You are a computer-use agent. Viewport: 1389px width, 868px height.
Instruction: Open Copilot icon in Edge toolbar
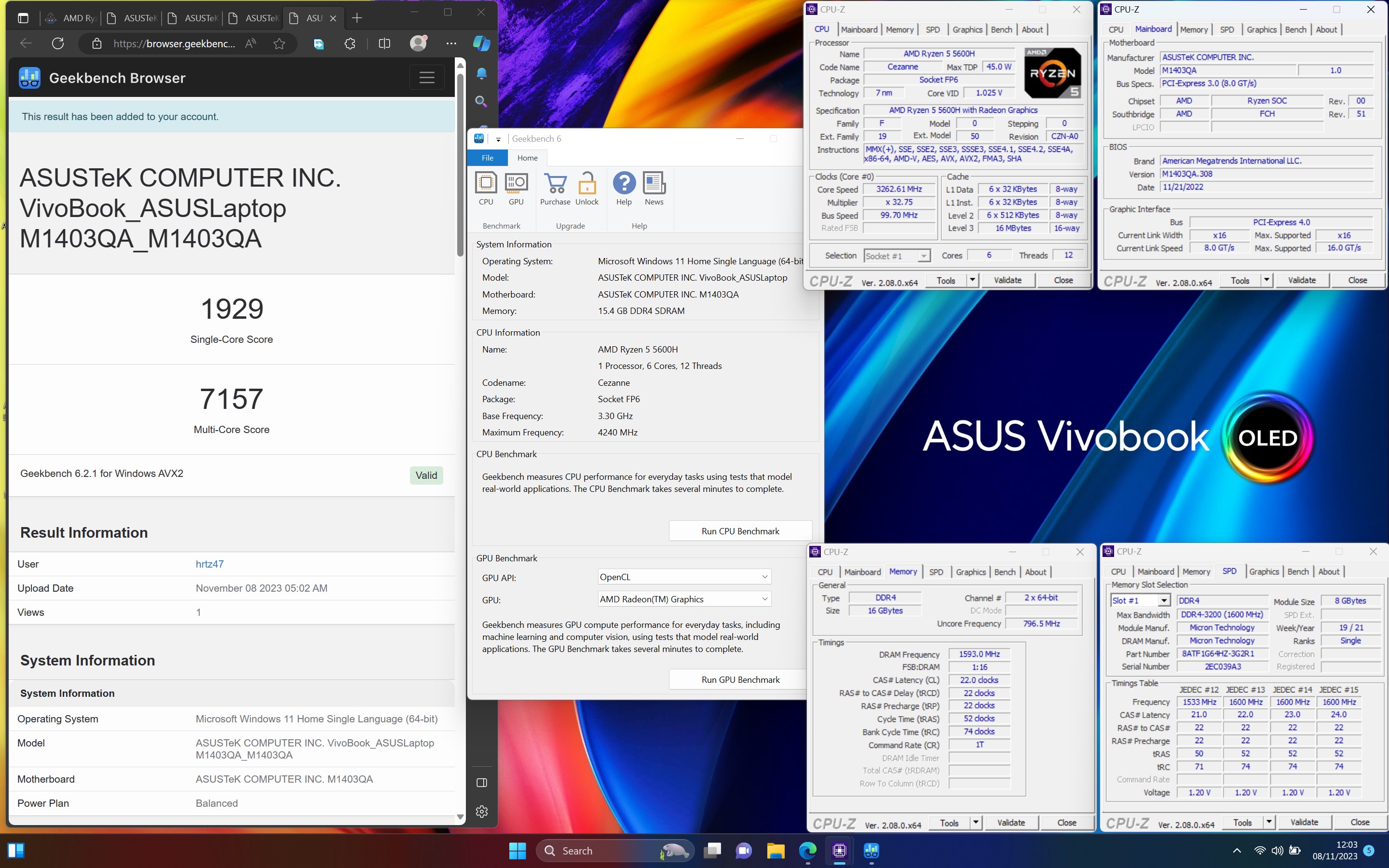[x=481, y=43]
